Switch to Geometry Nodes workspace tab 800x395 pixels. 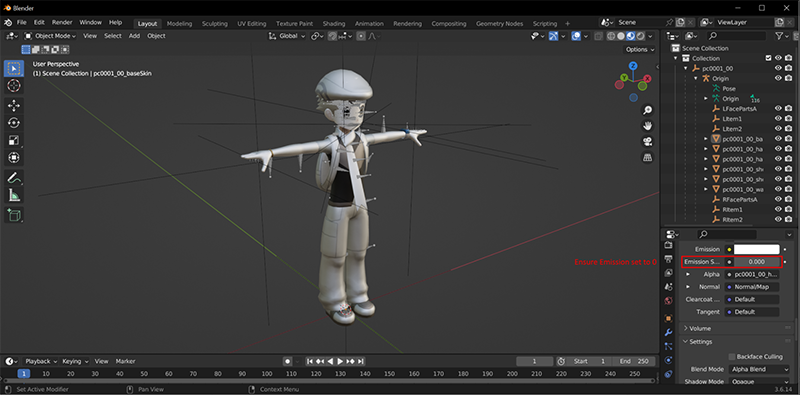coord(499,24)
